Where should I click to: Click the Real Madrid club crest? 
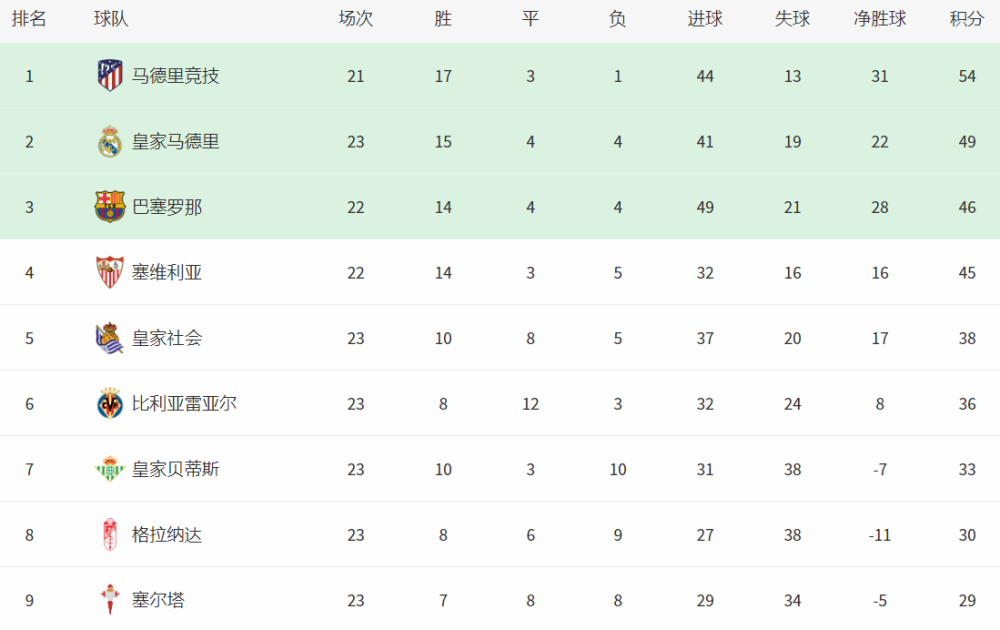[x=110, y=141]
